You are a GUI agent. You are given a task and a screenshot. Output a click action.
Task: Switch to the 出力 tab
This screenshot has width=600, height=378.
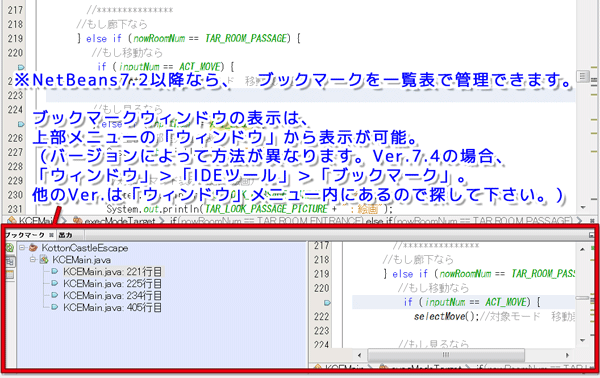click(x=65, y=235)
